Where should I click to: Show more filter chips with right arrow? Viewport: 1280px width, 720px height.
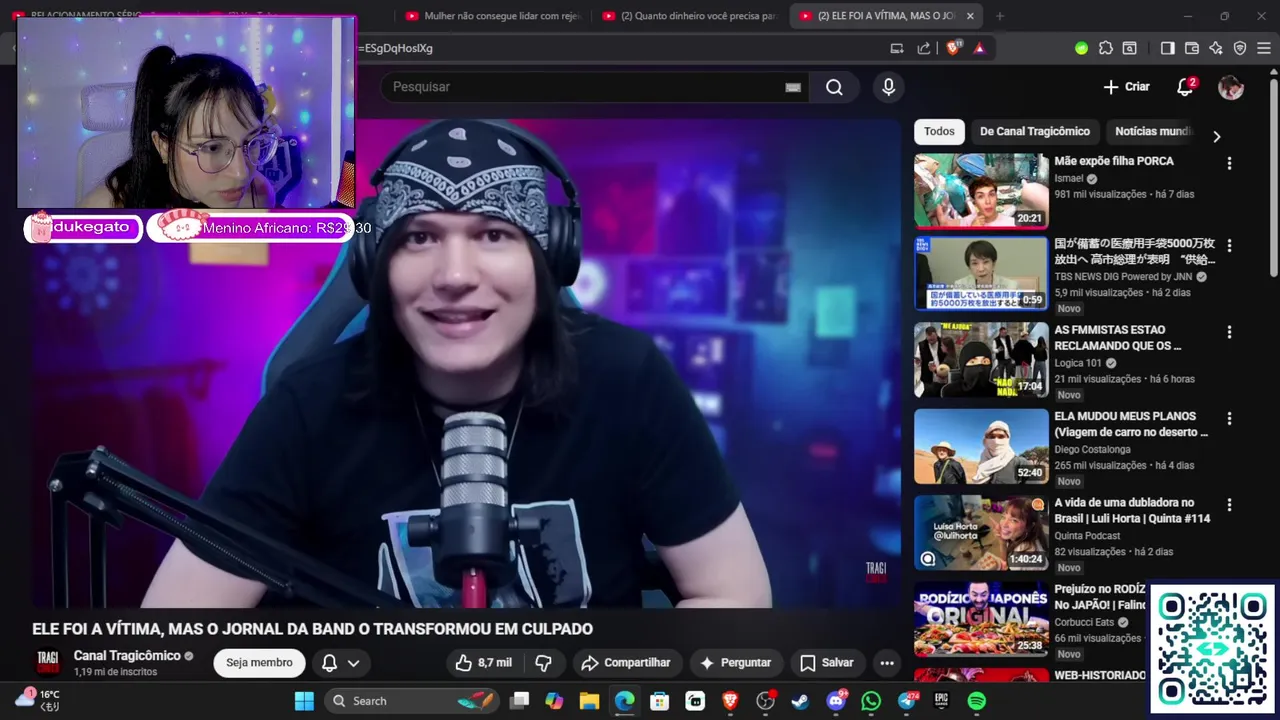1216,136
